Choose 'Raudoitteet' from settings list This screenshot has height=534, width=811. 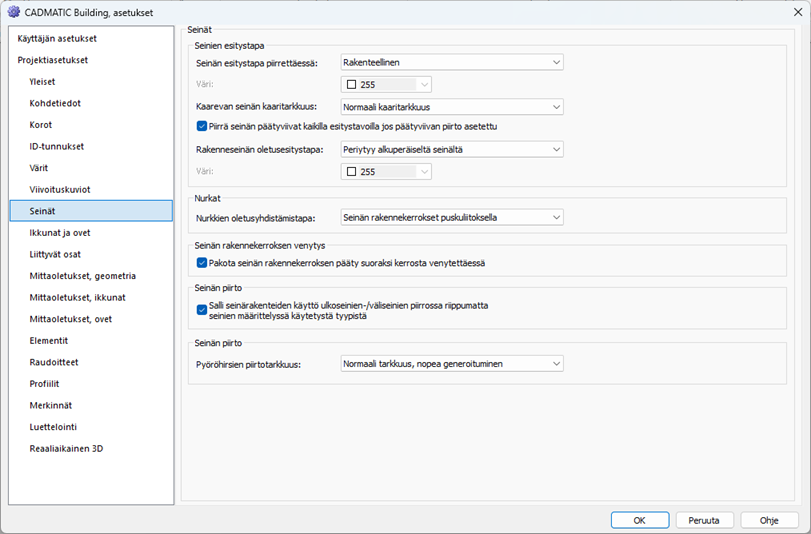pyautogui.click(x=54, y=362)
